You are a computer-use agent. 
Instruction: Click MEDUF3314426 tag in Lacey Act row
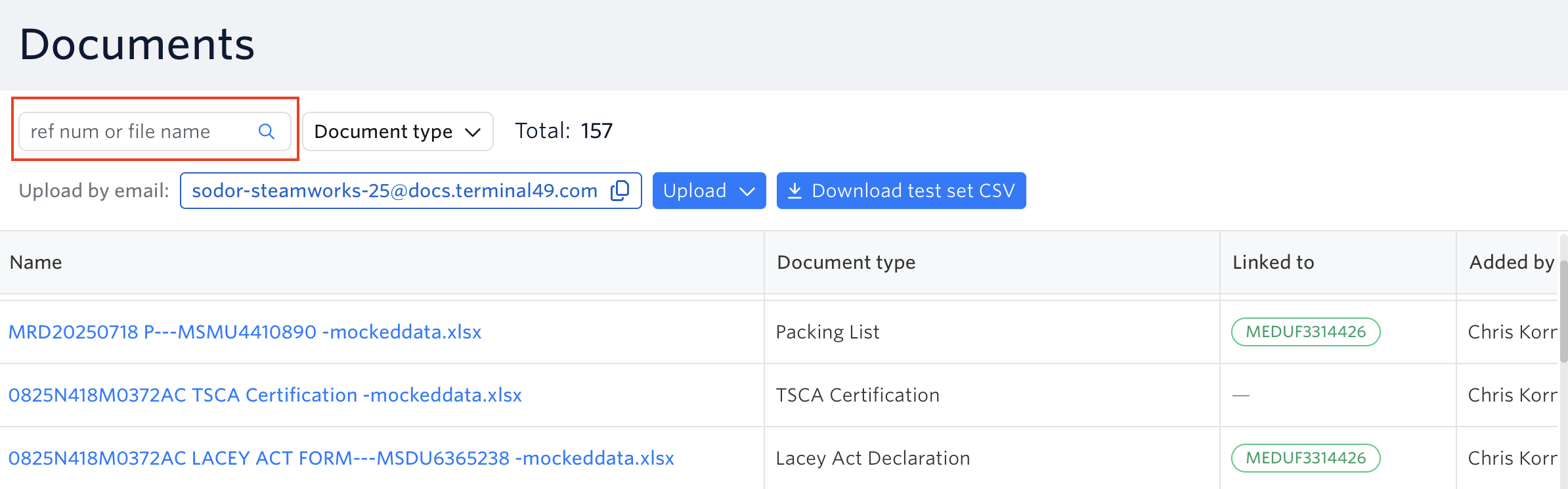click(1305, 458)
